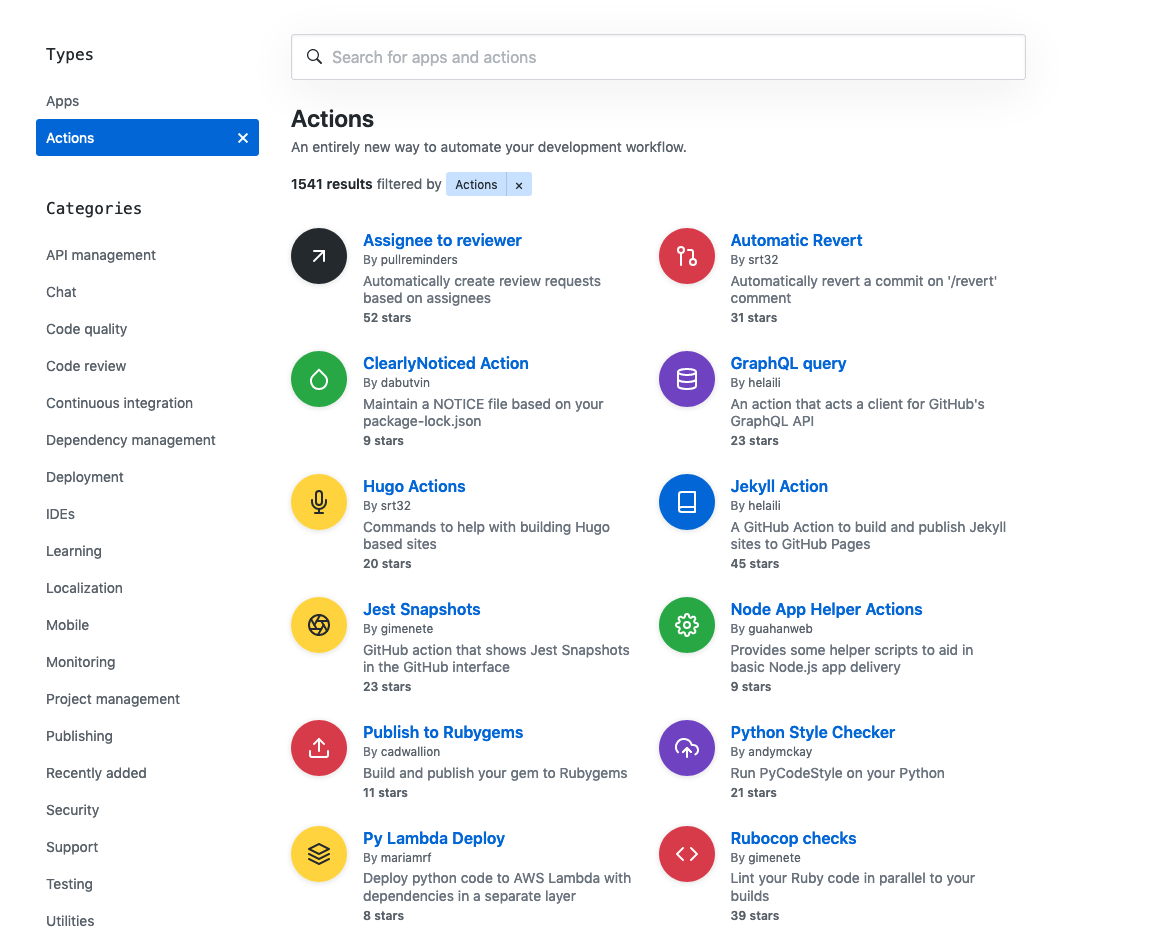This screenshot has height=945, width=1163.
Task: Select the ClearlyNoticed Action droplet icon
Action: (x=318, y=379)
